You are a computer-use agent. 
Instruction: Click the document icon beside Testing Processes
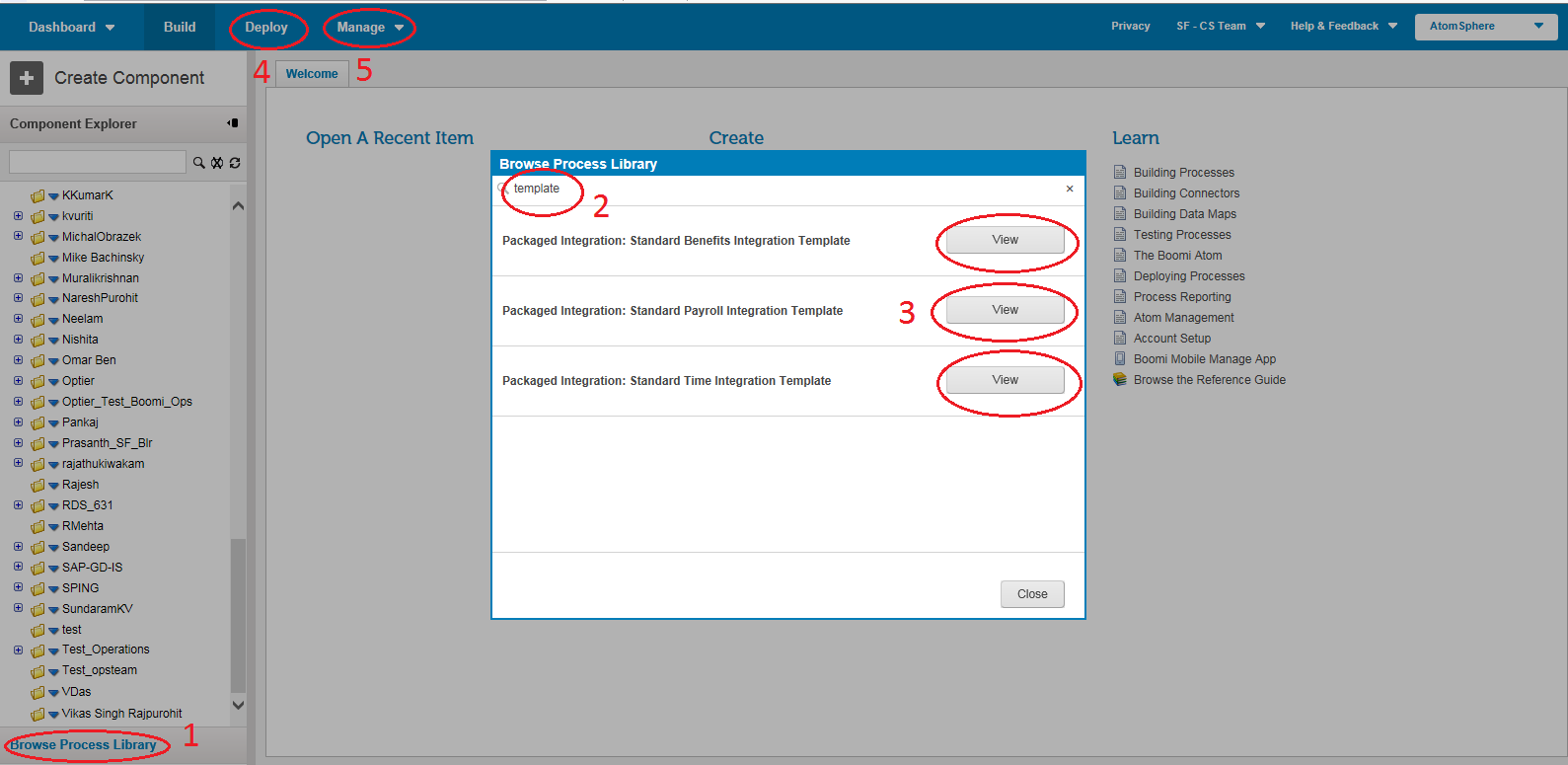1120,234
